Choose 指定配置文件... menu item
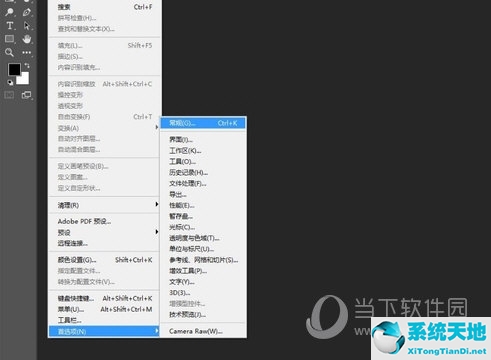 tap(105, 271)
